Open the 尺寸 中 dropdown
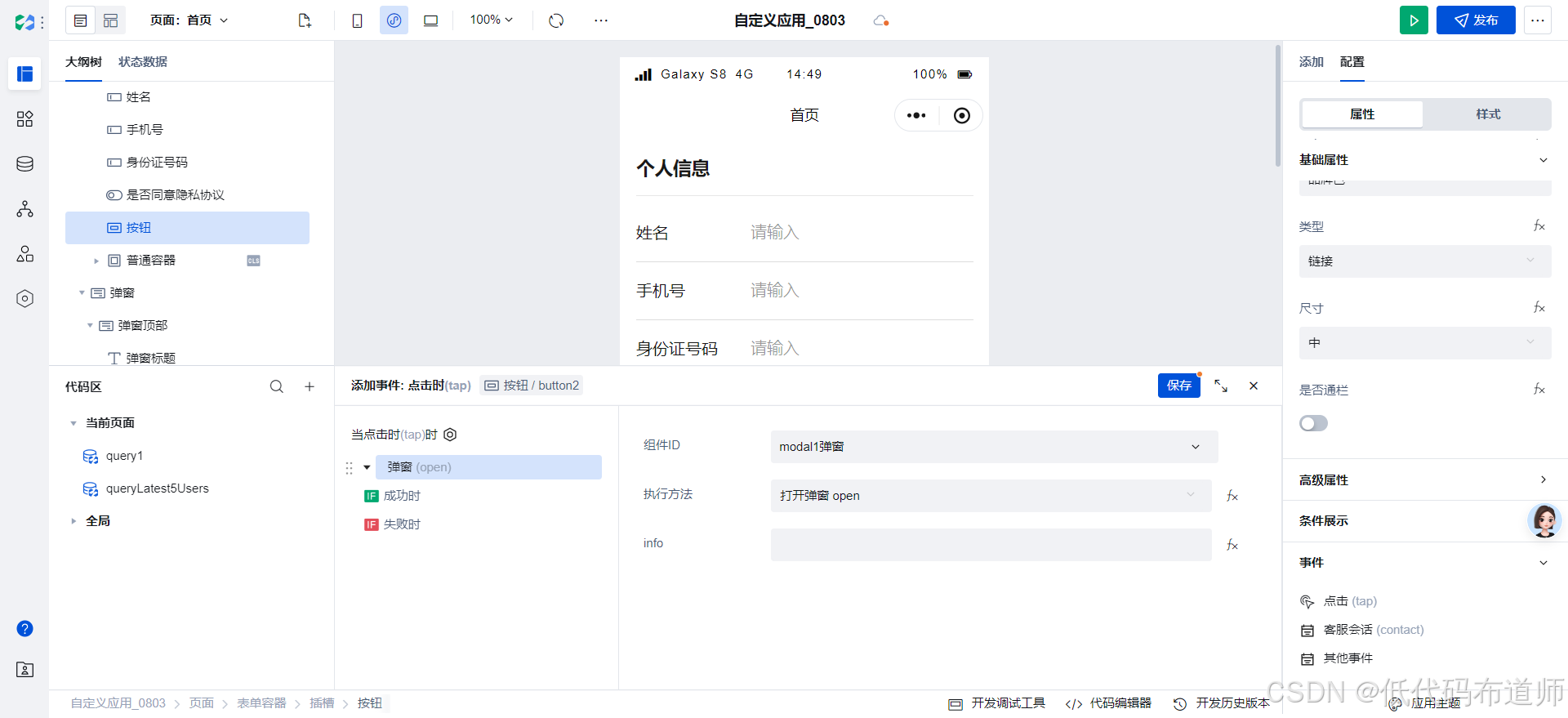Screen dimensions: 1568x718 point(1425,343)
